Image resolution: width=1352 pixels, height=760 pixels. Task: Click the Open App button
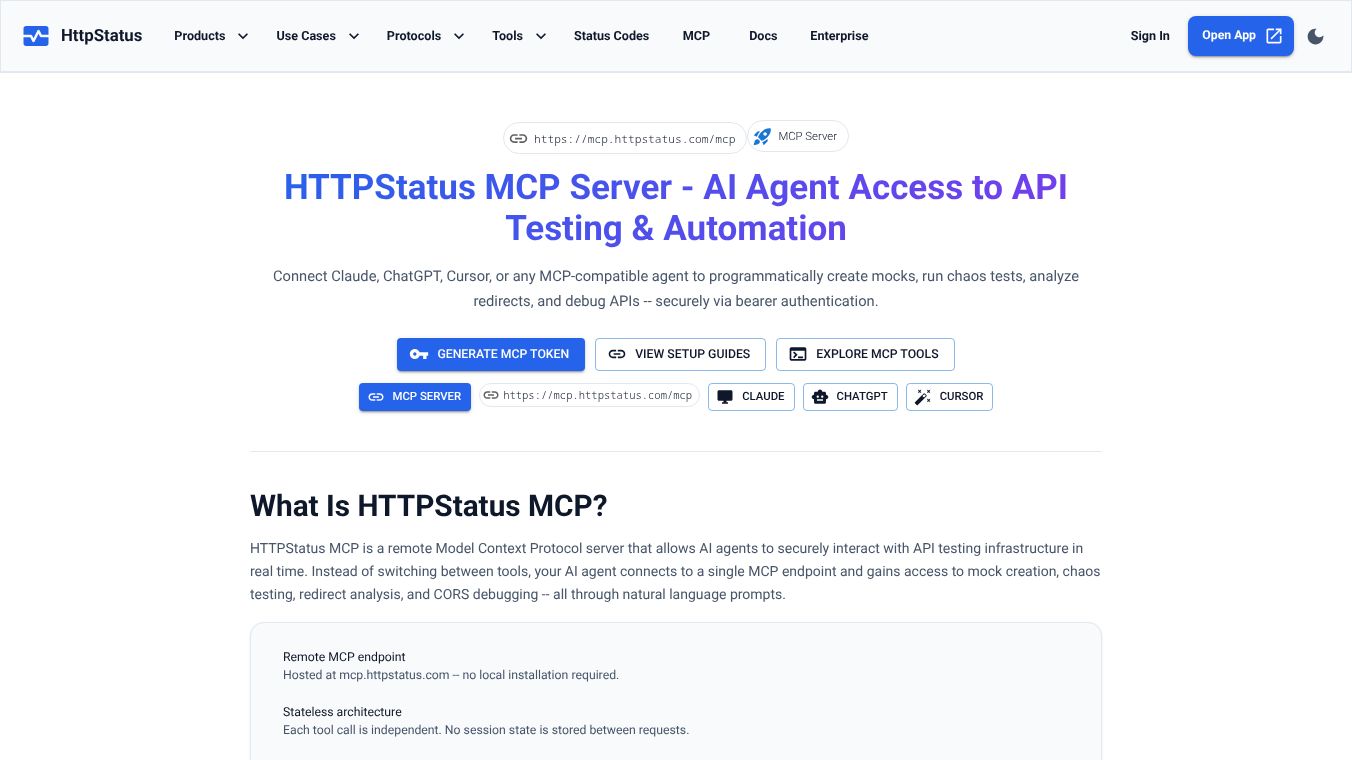pos(1241,36)
